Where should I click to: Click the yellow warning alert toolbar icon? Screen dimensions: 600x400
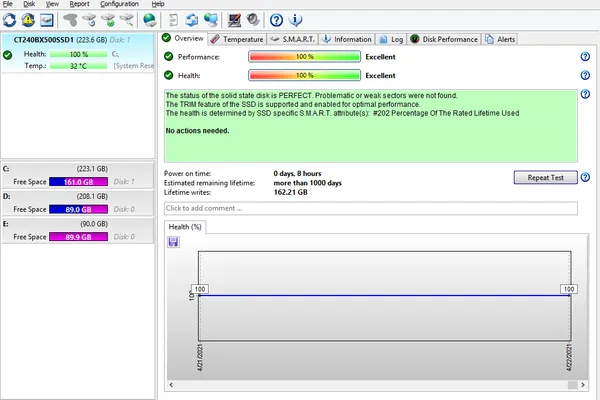pos(28,20)
